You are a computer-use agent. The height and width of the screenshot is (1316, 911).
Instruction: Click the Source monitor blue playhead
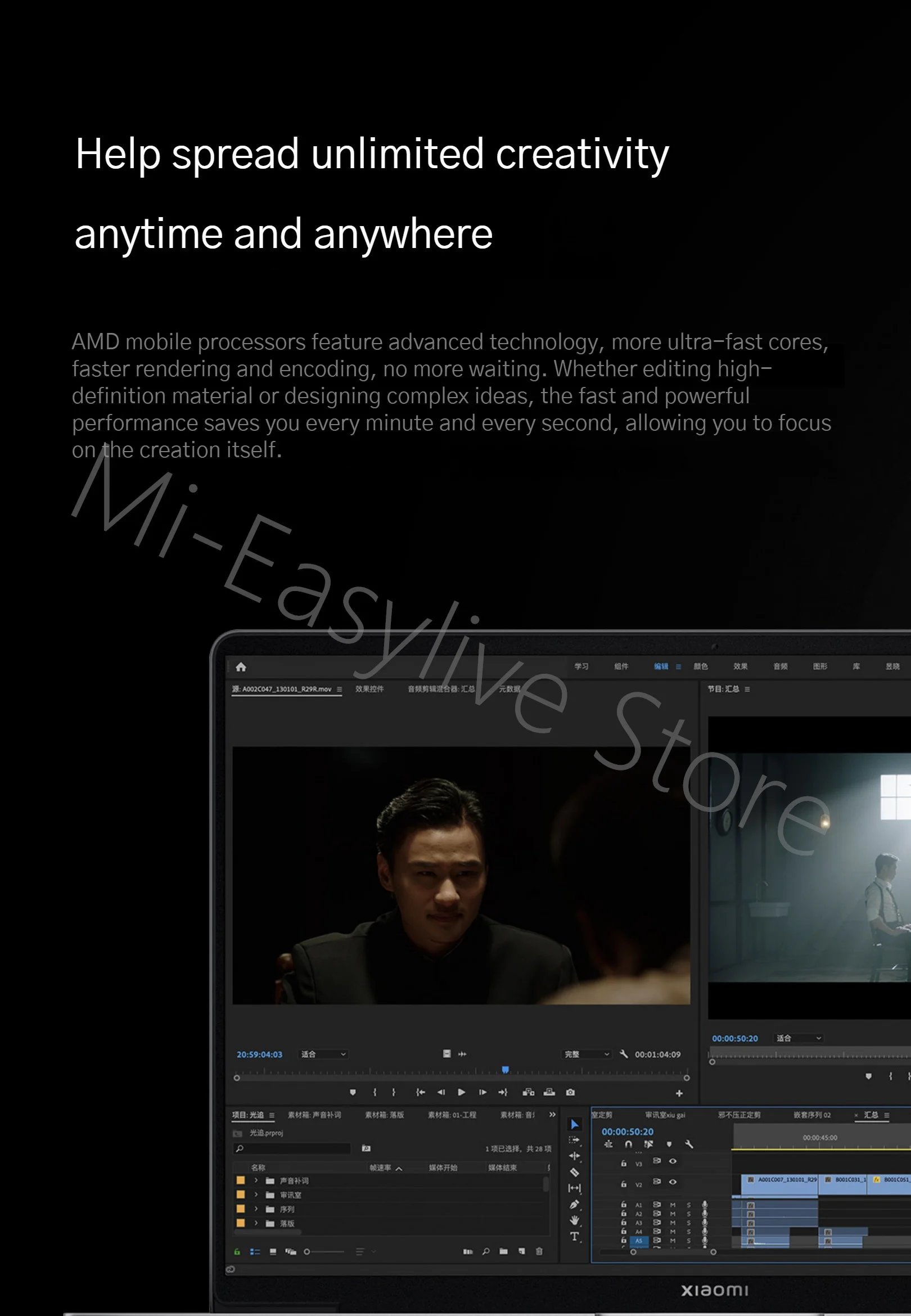[505, 1070]
